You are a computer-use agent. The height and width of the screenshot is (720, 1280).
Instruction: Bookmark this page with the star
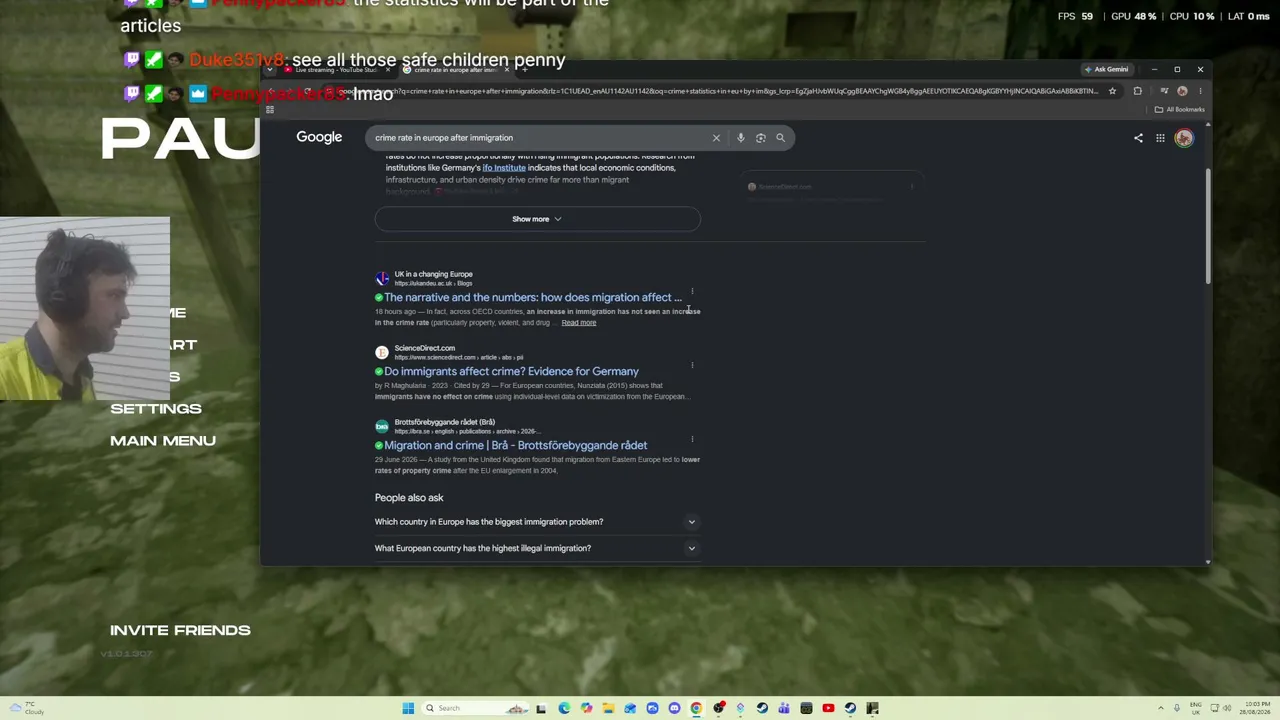pyautogui.click(x=1112, y=91)
